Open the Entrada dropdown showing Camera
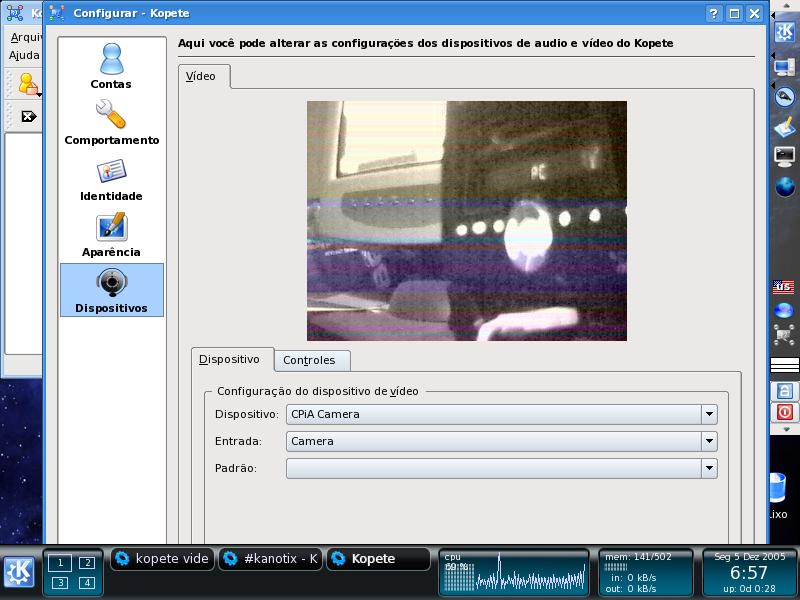800x600 pixels. (502, 441)
